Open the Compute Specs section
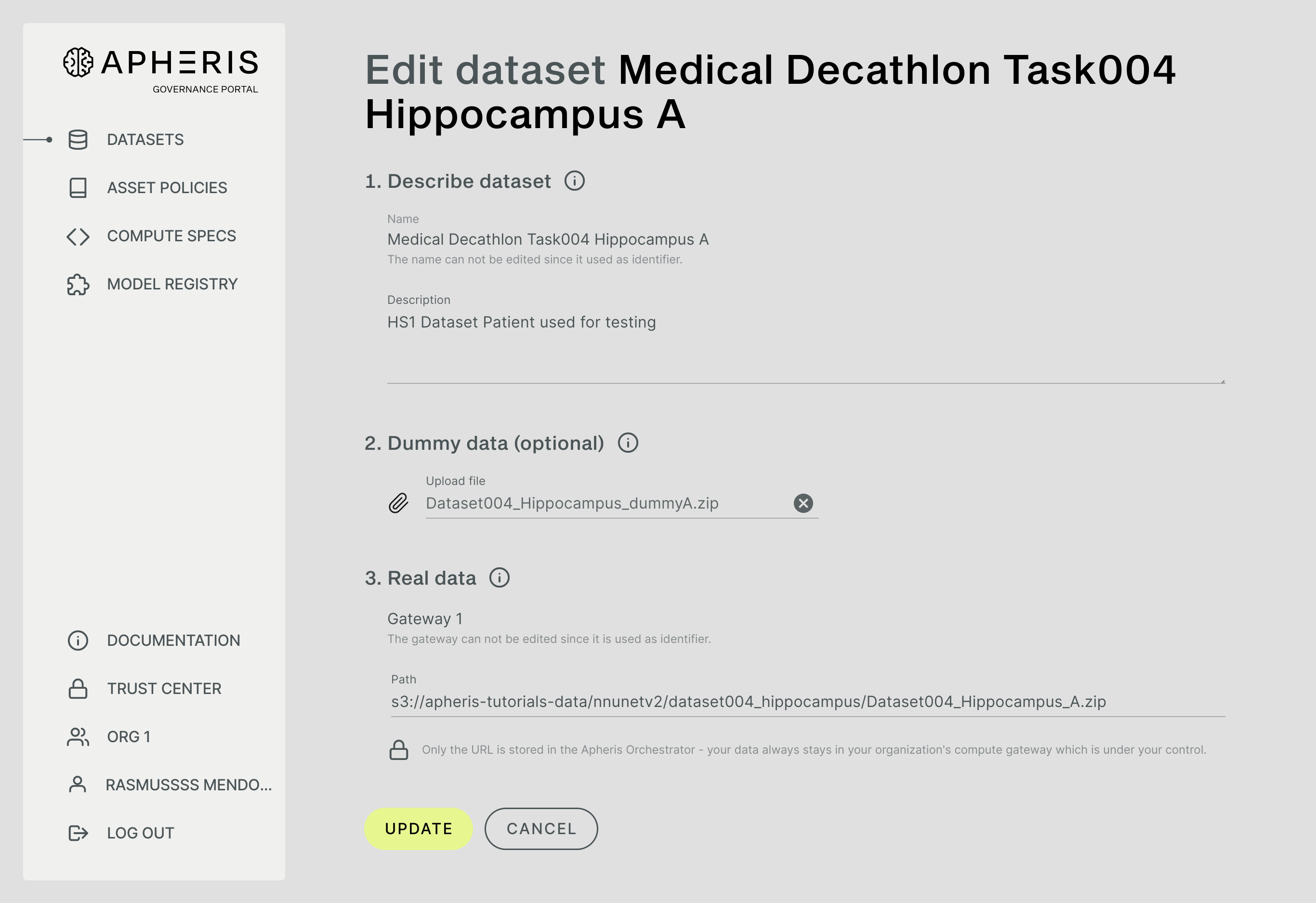Image resolution: width=1316 pixels, height=903 pixels. pos(171,236)
